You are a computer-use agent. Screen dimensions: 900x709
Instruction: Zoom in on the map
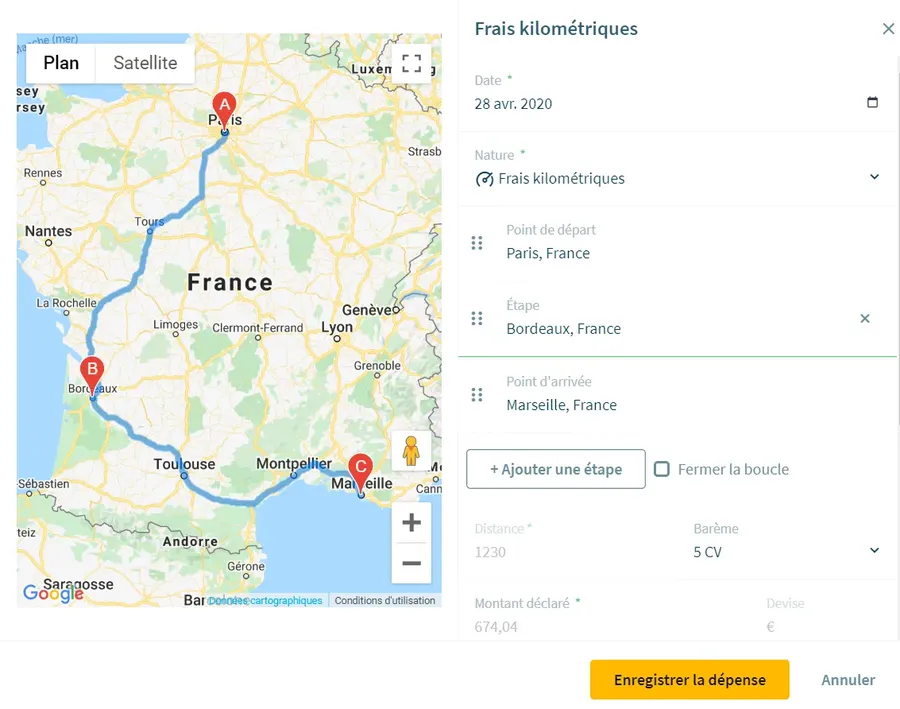tap(411, 522)
